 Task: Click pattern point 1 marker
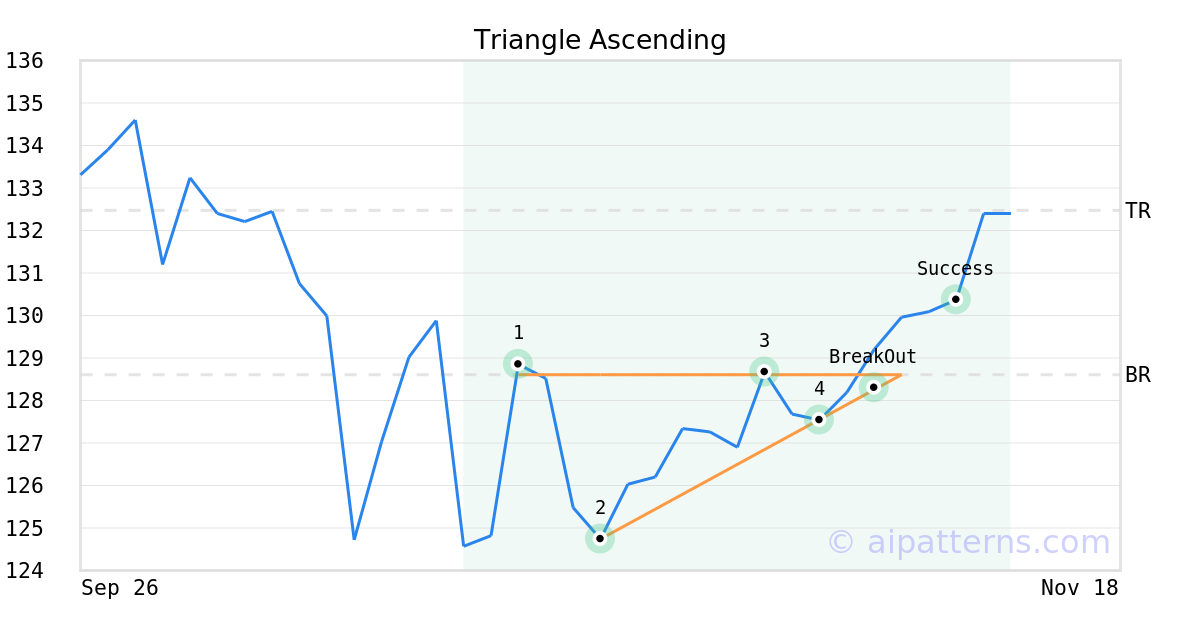(518, 364)
